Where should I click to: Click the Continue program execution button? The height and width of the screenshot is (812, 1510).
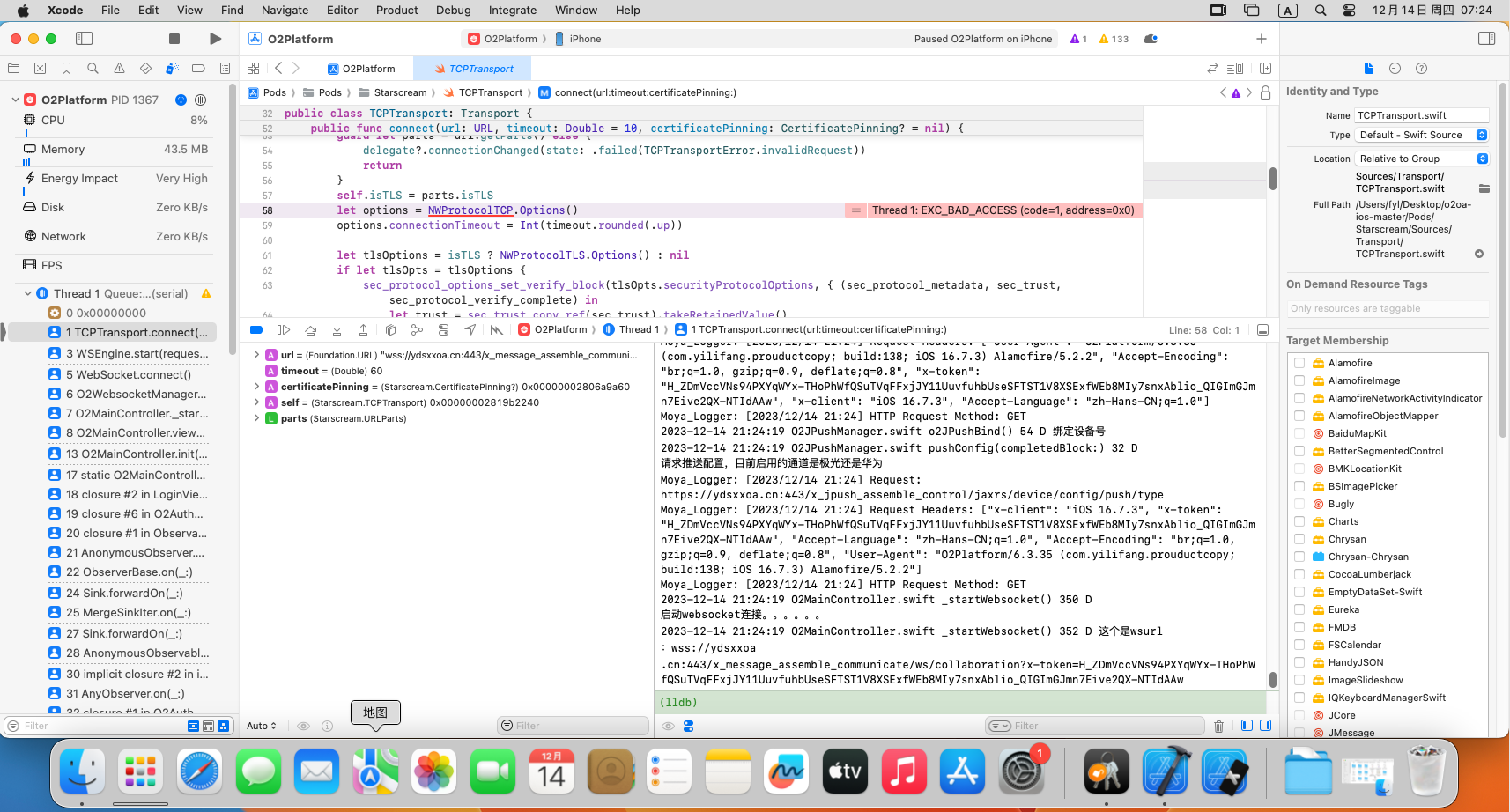tap(284, 330)
